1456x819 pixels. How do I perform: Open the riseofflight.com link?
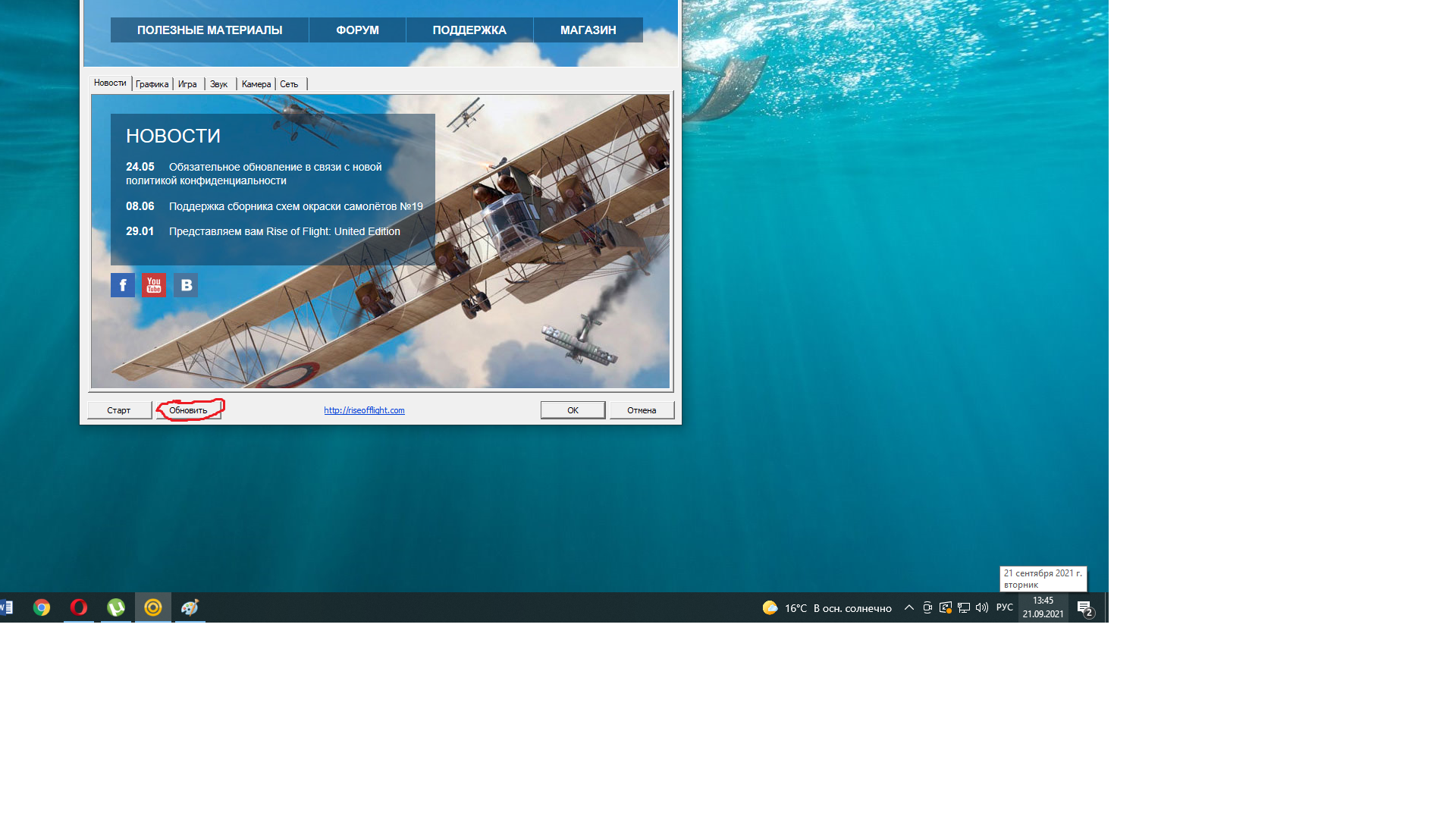(364, 410)
